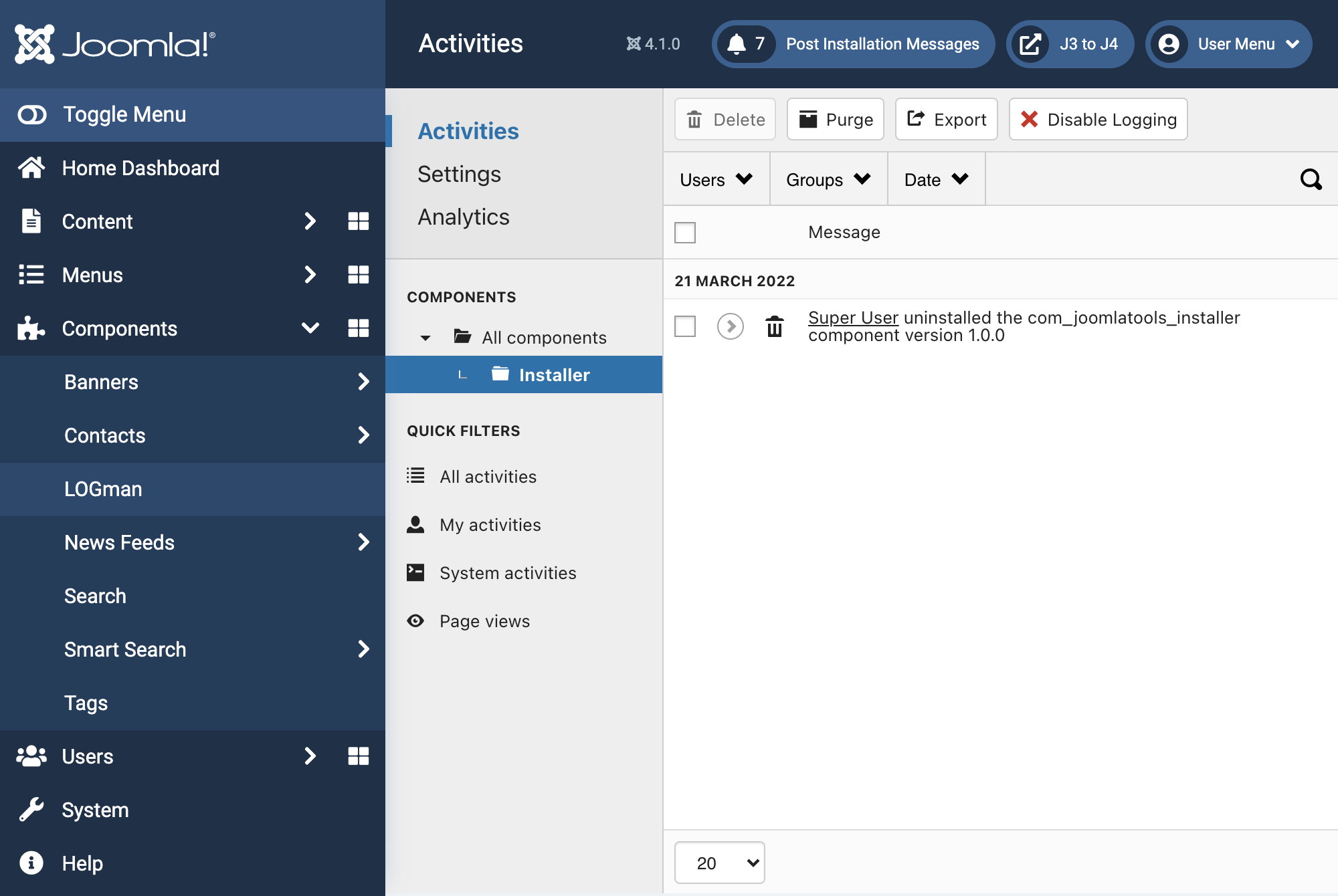Open the Users filter dropdown
This screenshot has width=1338, height=896.
[x=716, y=179]
